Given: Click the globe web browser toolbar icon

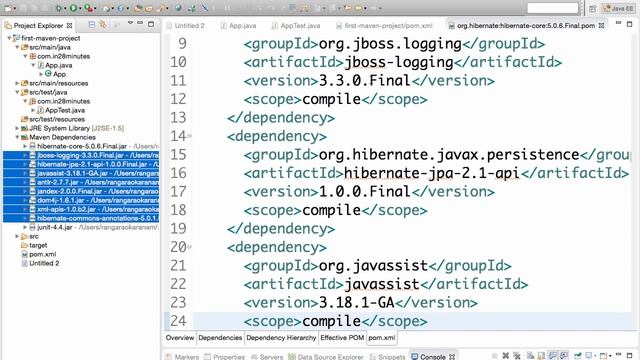Looking at the screenshot, I should click(178, 8).
